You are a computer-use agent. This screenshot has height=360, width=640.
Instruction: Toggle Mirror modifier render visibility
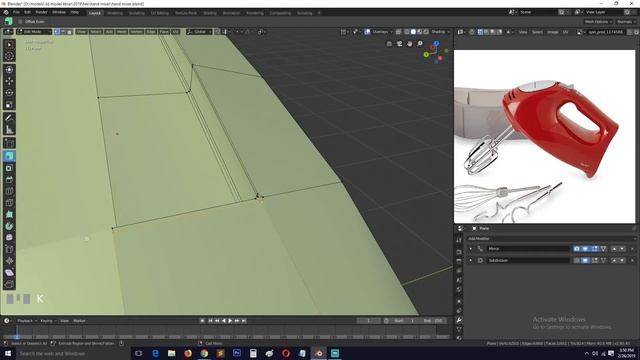point(577,249)
